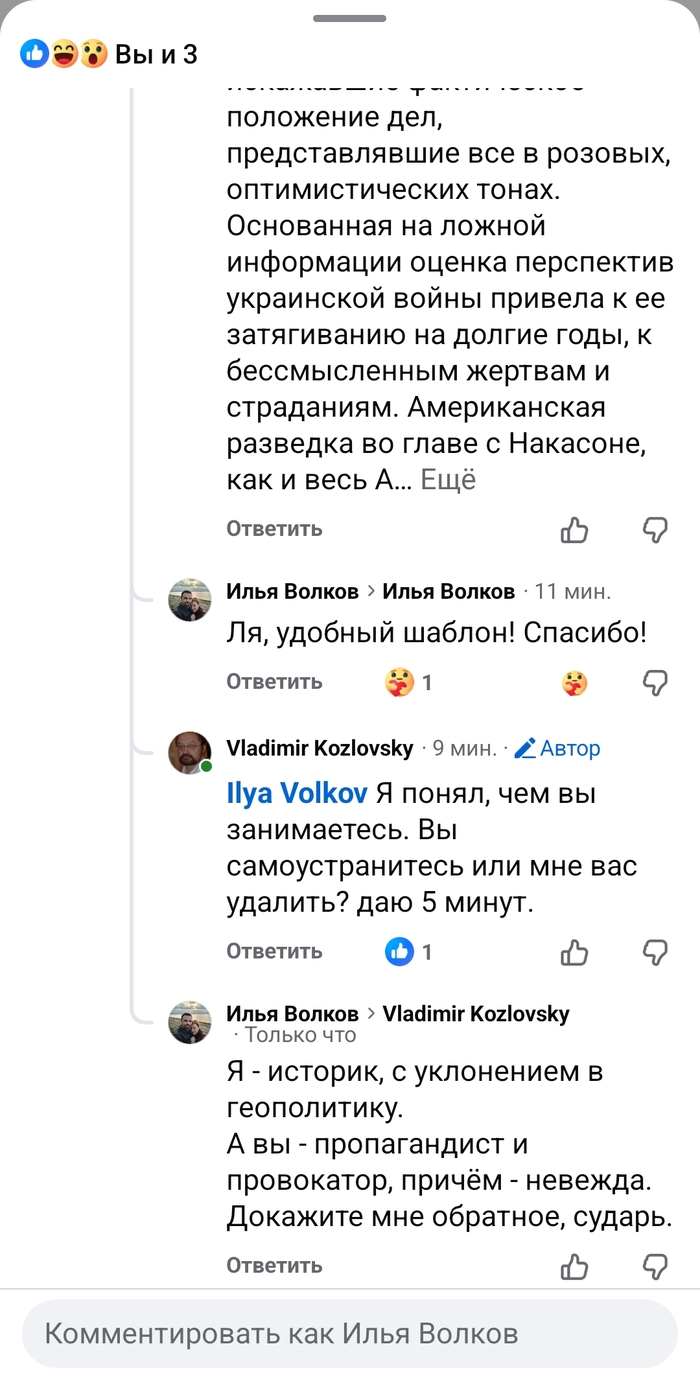This screenshot has width=700, height=1379.
Task: Dislike the "Ля, удобный шаблон! Спасибо!" comment
Action: (655, 683)
